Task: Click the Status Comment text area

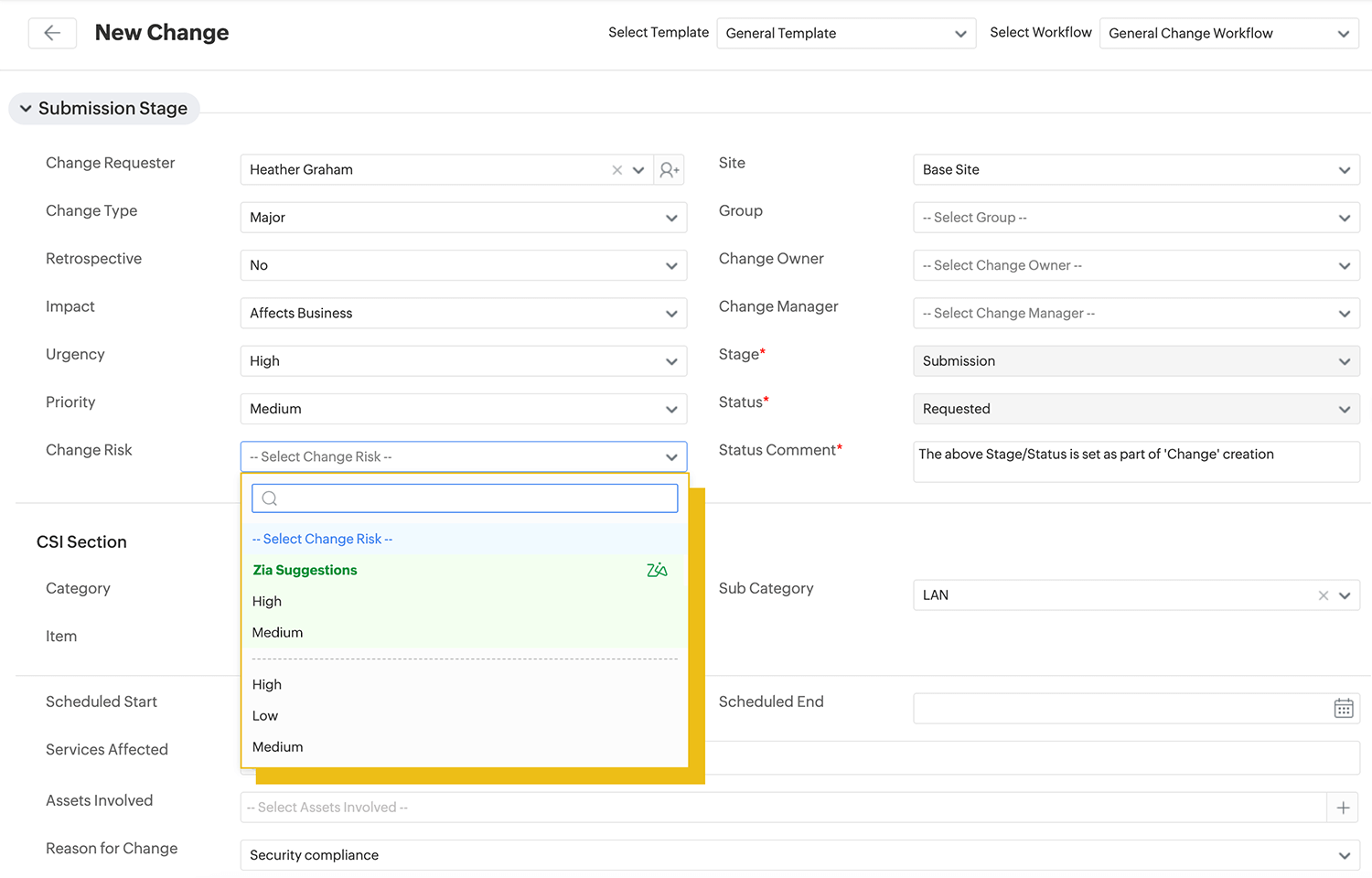Action: [1135, 462]
